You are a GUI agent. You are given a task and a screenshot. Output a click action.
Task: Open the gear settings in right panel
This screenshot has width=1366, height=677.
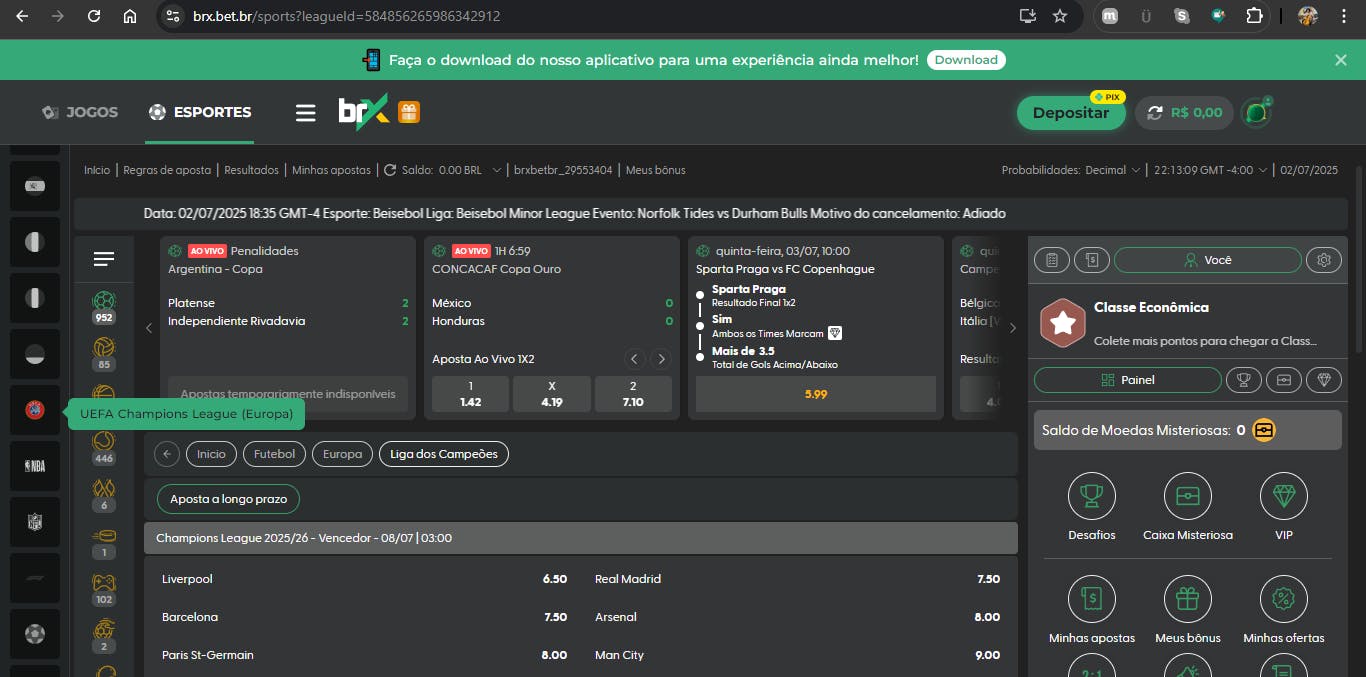click(x=1324, y=260)
